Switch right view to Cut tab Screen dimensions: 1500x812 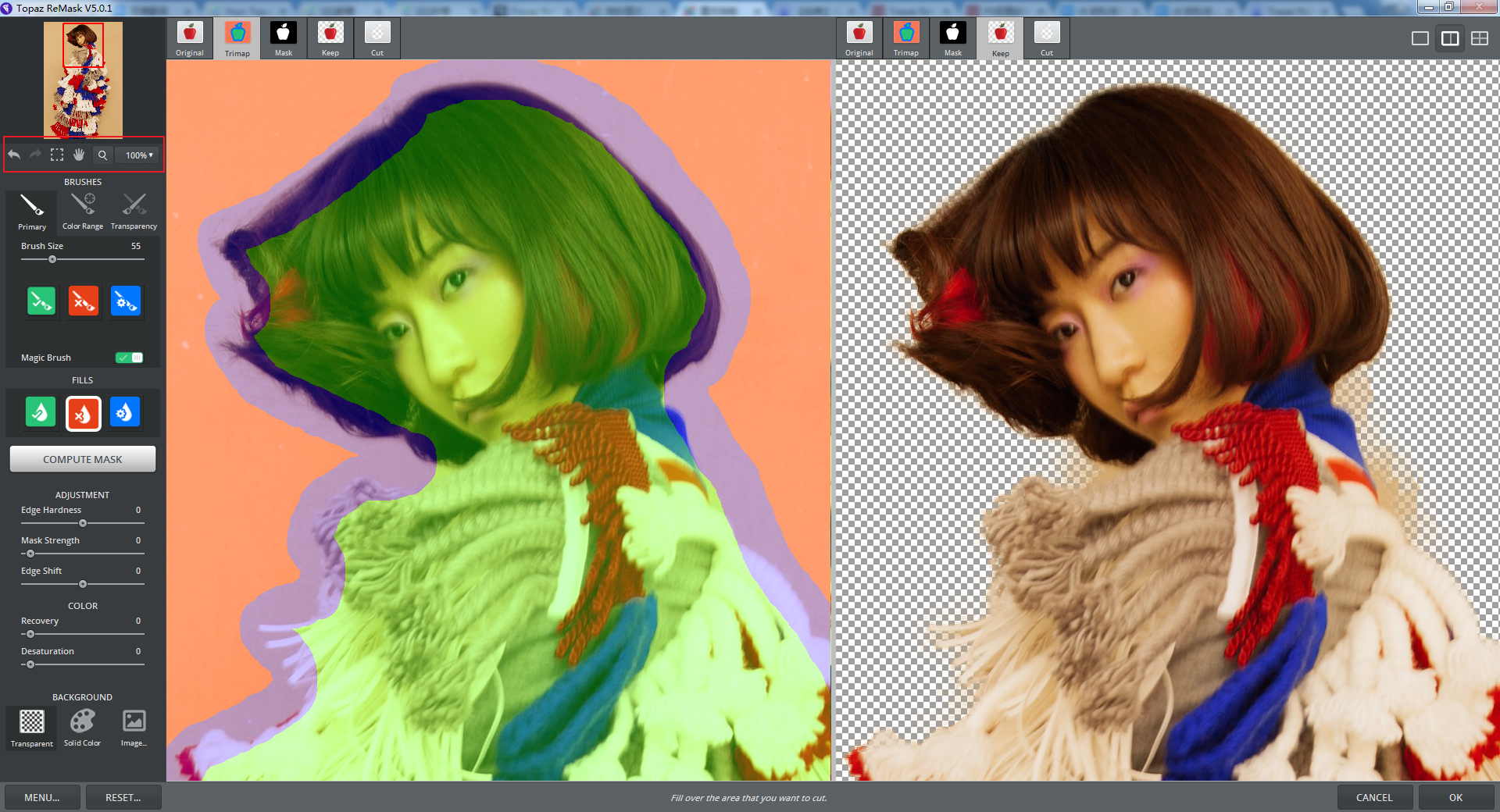click(x=1047, y=38)
